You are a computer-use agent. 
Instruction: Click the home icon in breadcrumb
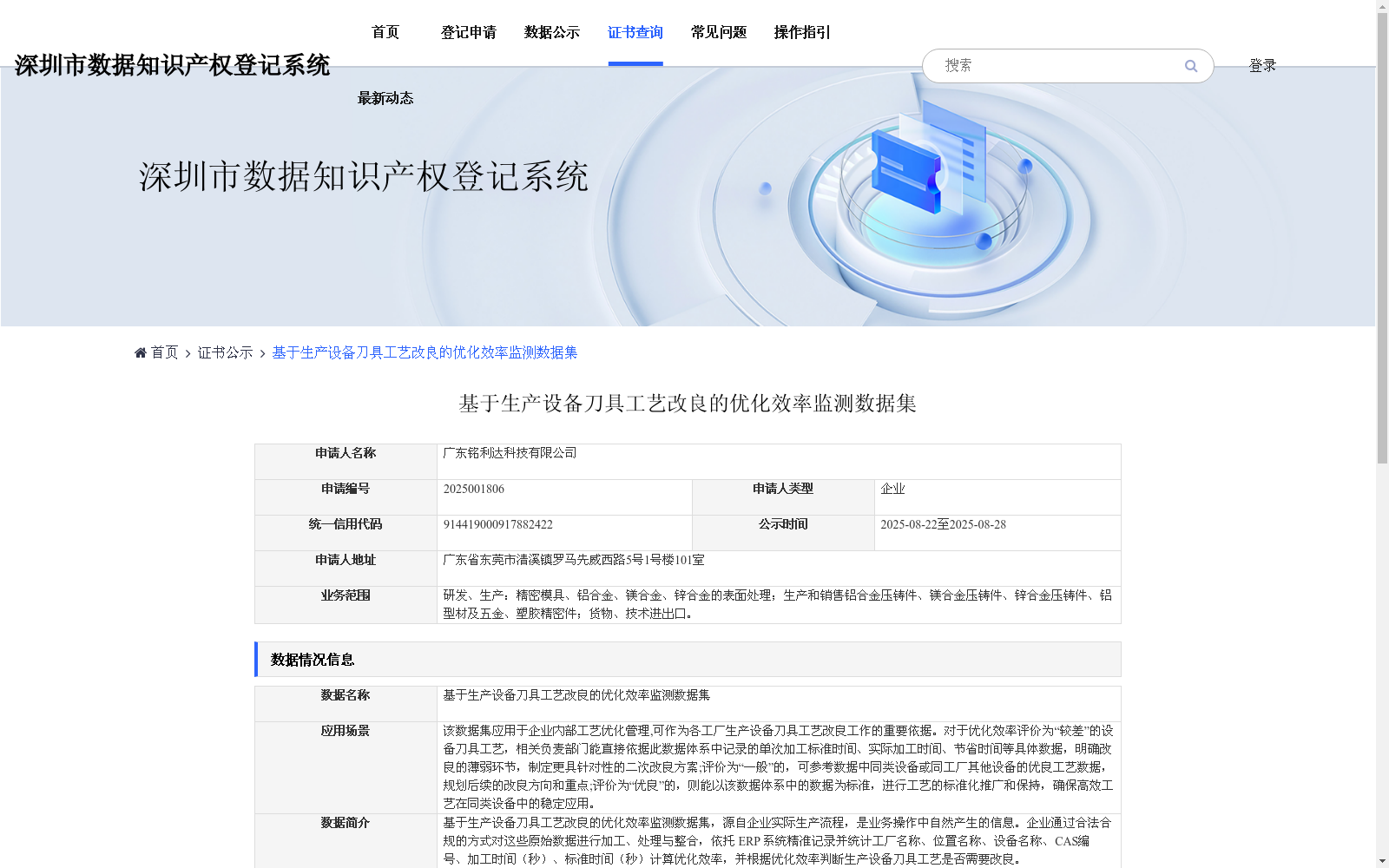[141, 352]
